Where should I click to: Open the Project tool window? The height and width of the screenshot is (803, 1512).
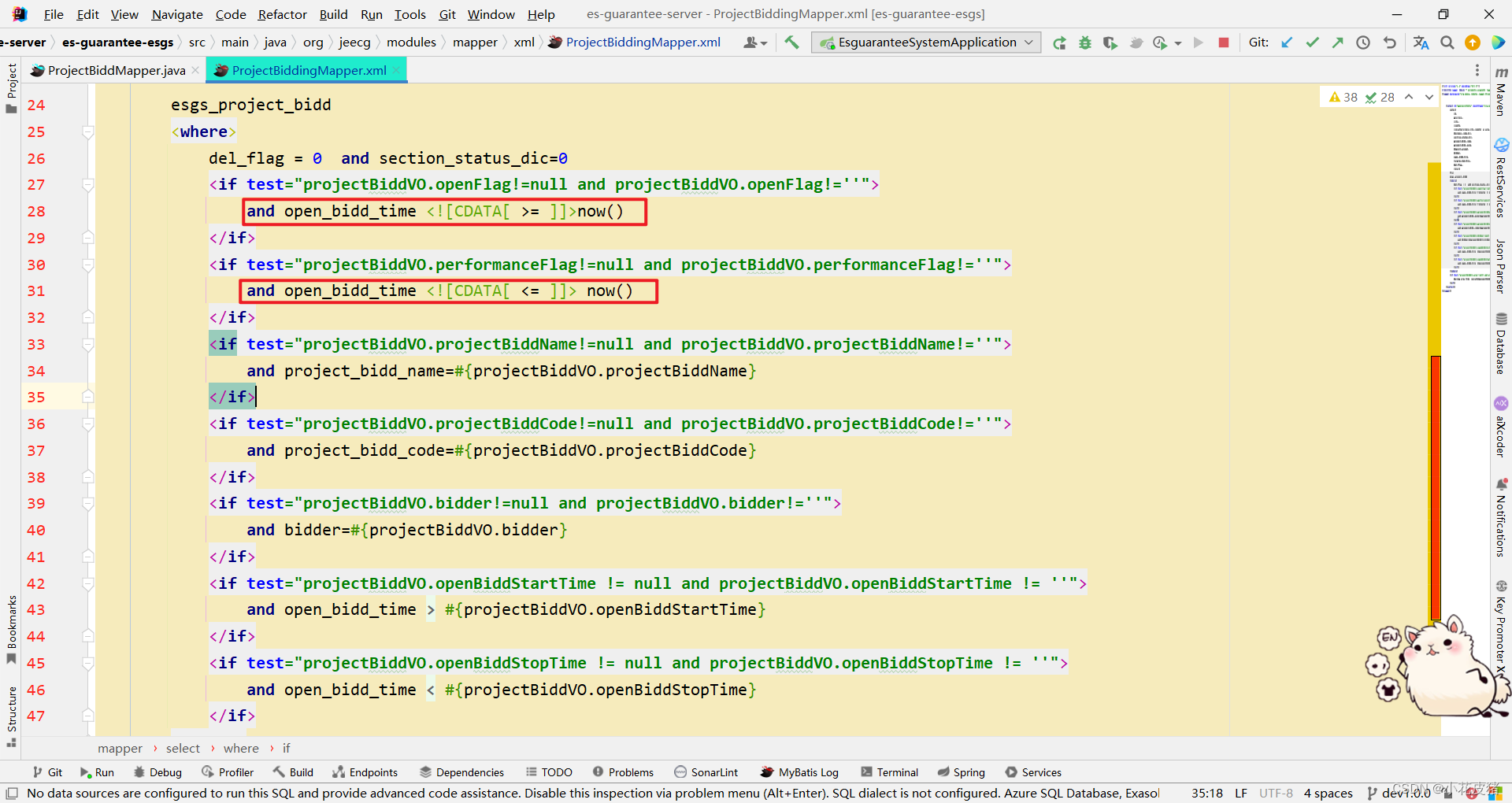[11, 87]
